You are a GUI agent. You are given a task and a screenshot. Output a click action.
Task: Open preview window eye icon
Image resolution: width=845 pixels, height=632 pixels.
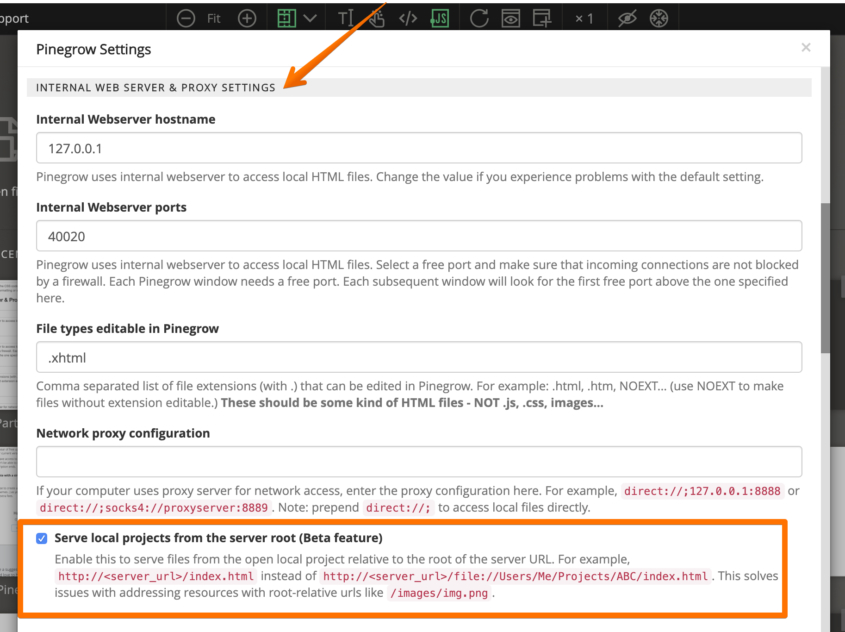click(510, 19)
